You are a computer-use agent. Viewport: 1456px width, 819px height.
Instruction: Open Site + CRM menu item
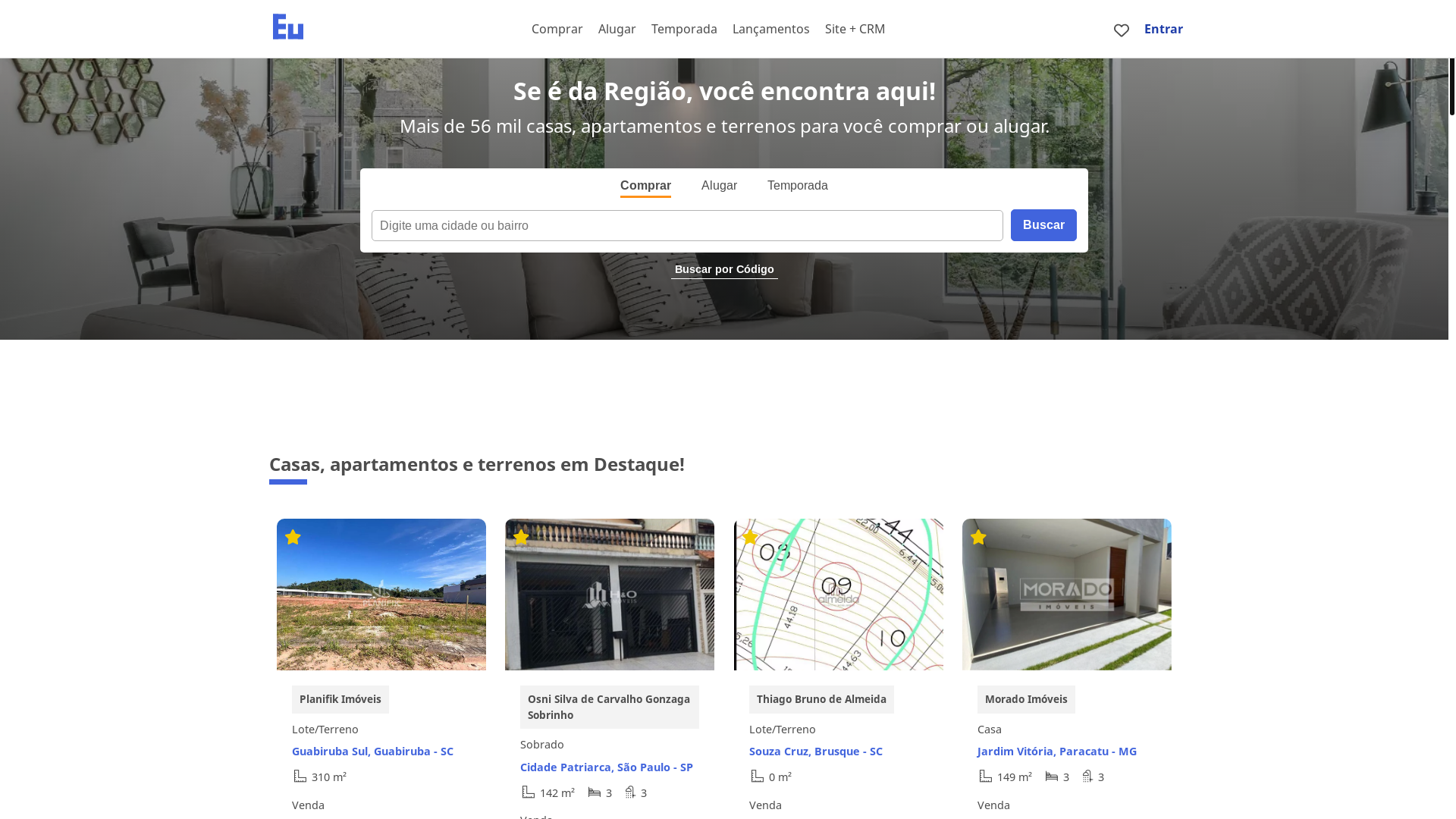click(855, 29)
